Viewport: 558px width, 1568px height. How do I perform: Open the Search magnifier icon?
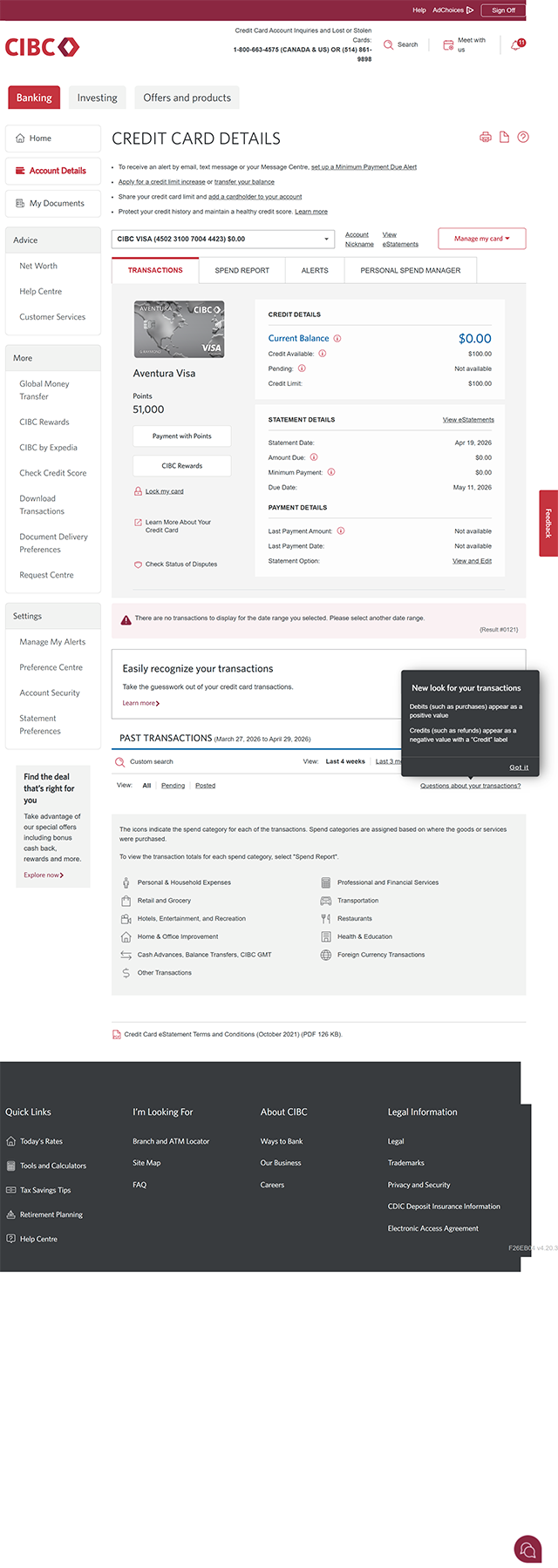(389, 44)
